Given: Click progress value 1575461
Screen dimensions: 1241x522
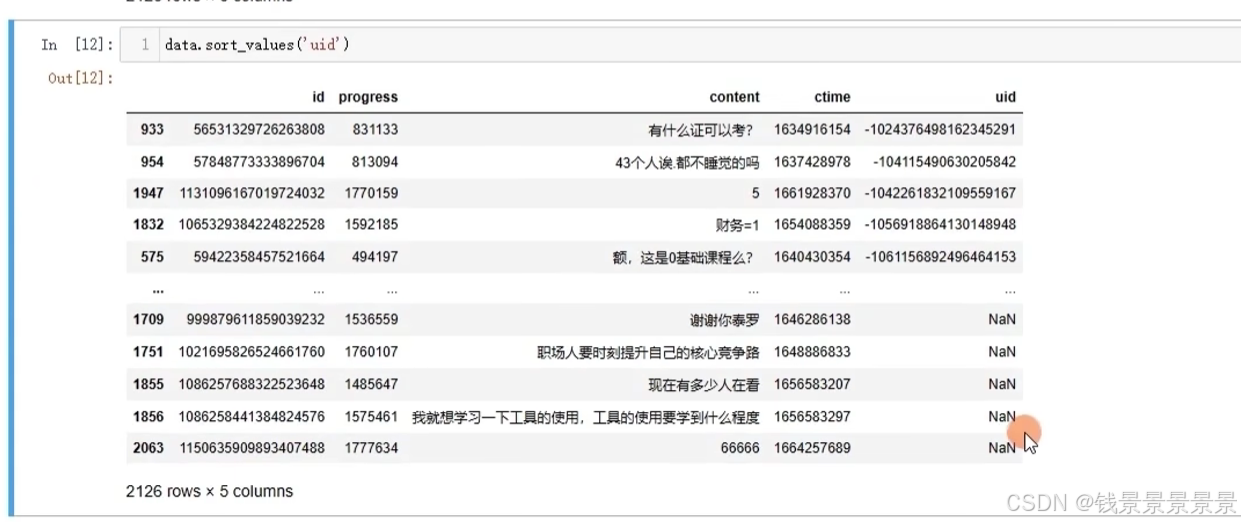Looking at the screenshot, I should (371, 416).
